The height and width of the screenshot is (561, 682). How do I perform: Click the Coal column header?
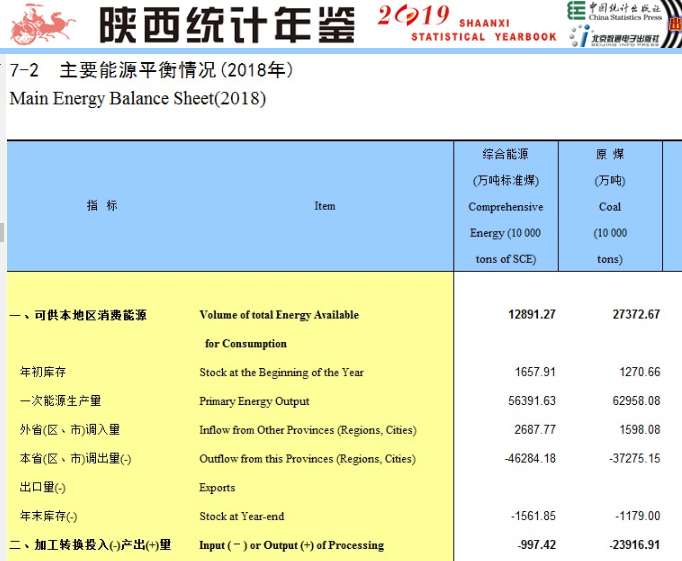pos(610,206)
